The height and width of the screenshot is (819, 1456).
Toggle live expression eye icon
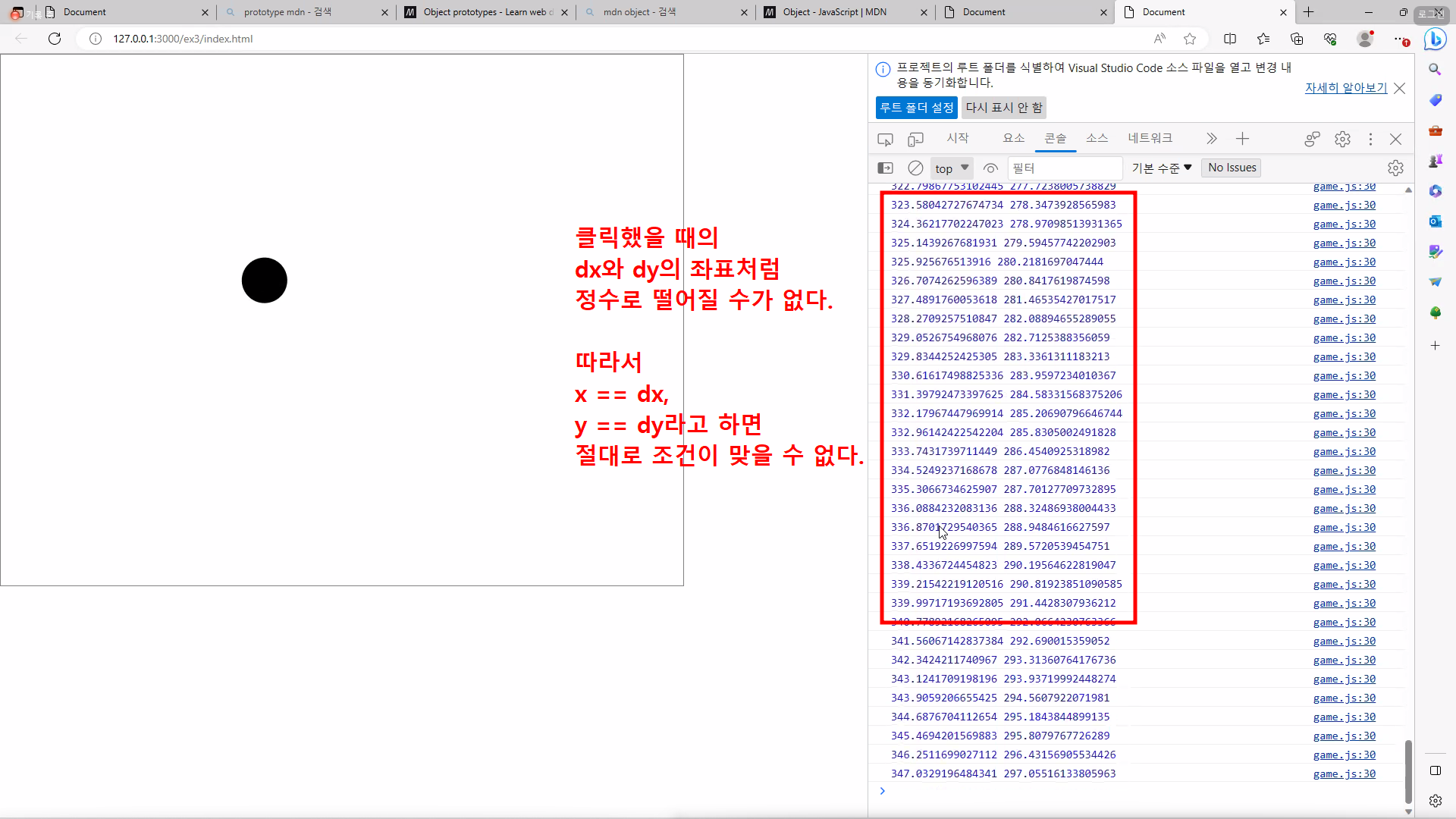point(990,168)
